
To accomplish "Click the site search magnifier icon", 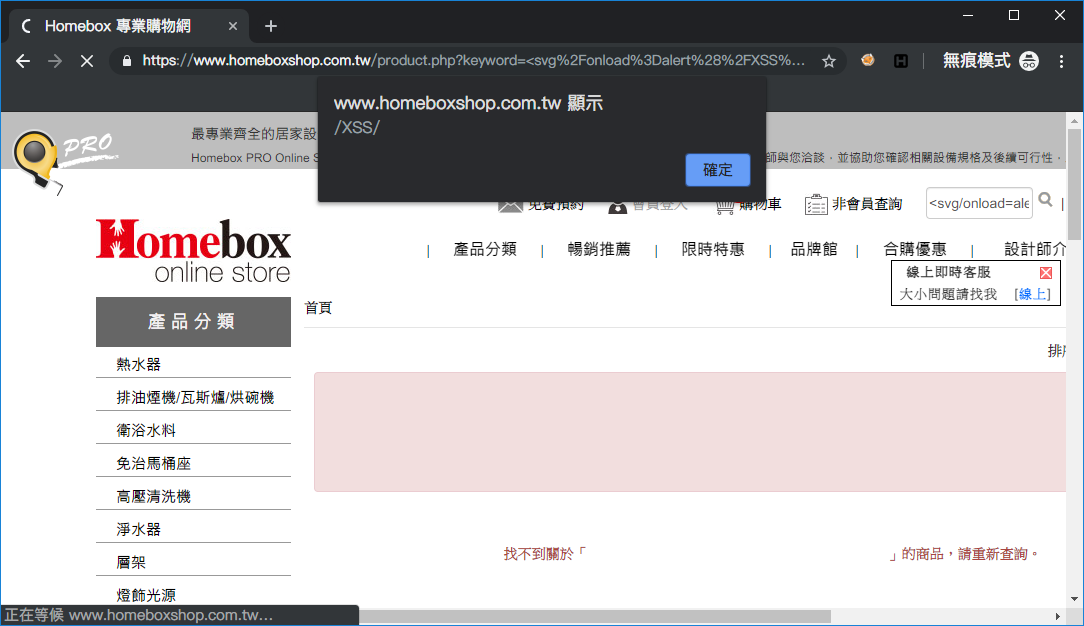I will pos(1045,200).
